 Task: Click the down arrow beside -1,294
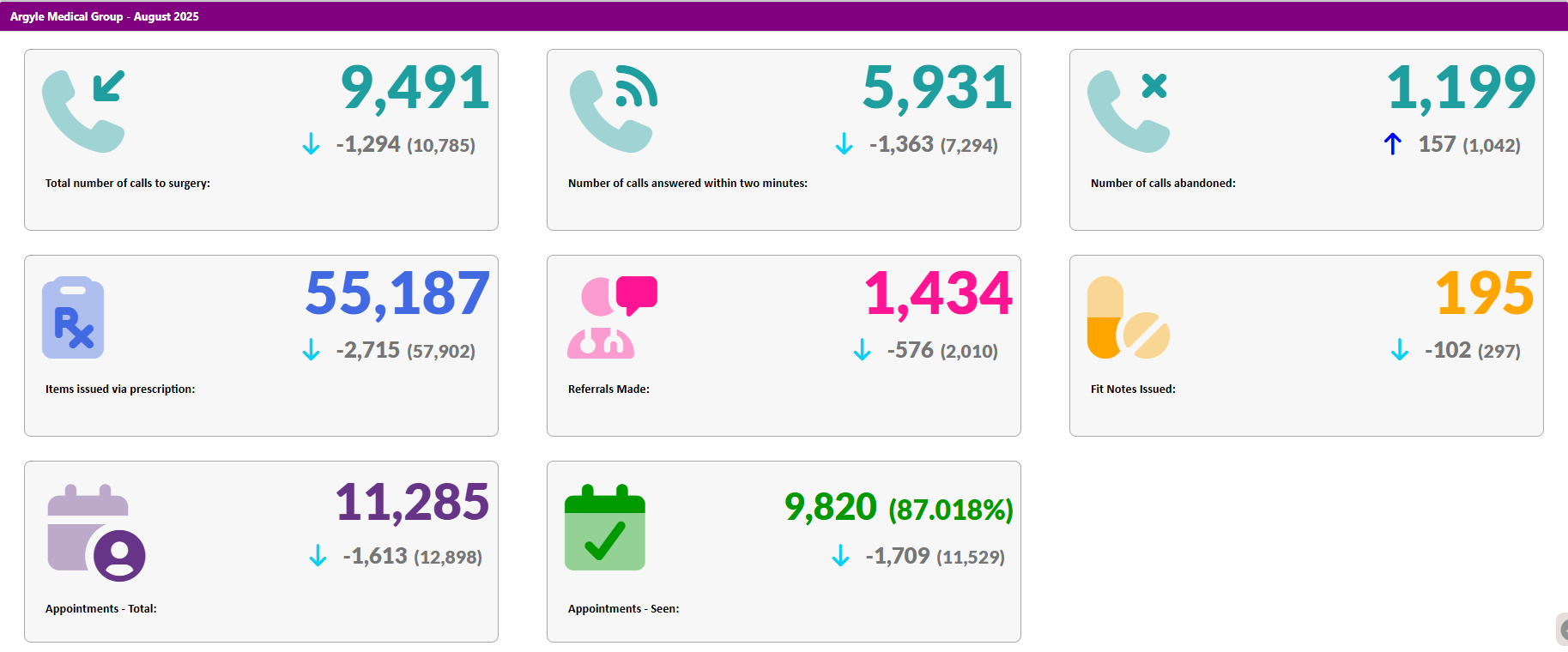coord(311,144)
